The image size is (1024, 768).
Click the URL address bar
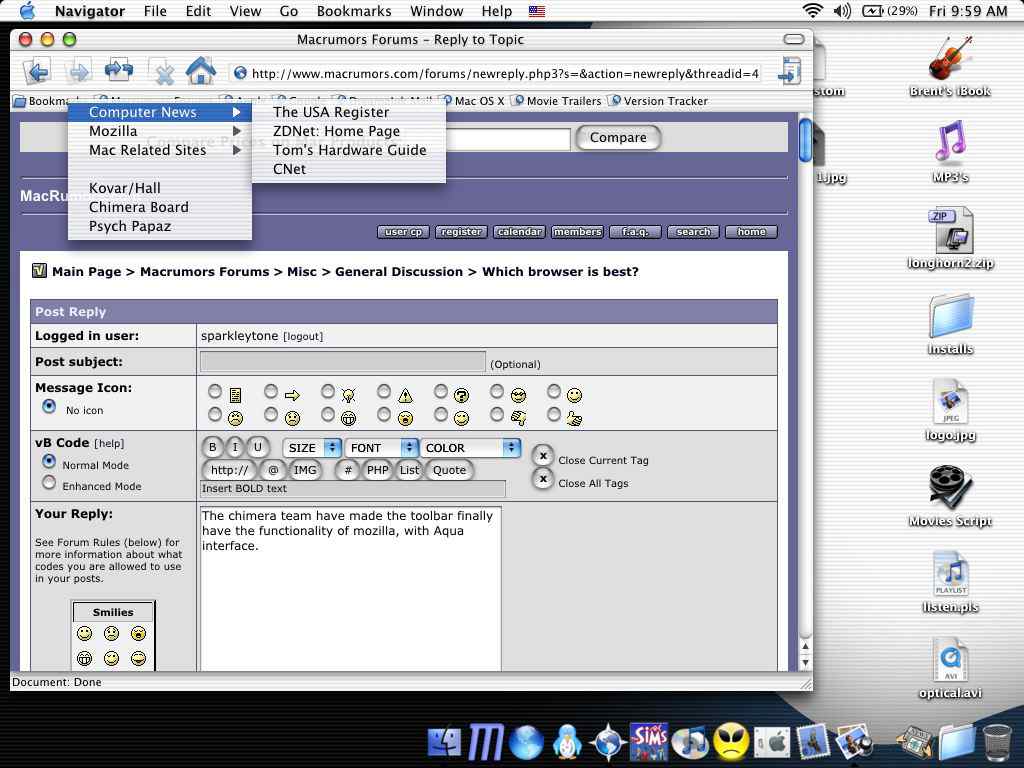point(498,73)
